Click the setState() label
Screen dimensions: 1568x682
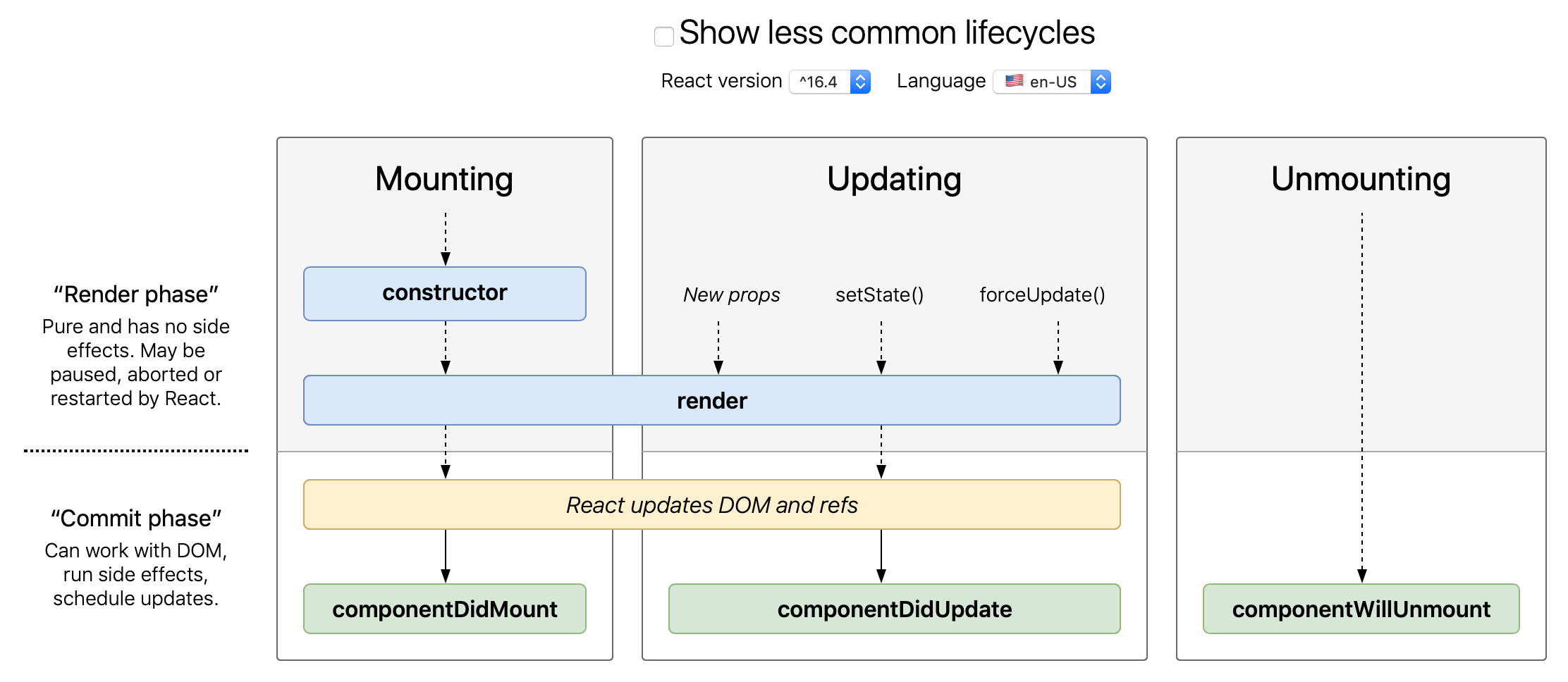point(881,295)
